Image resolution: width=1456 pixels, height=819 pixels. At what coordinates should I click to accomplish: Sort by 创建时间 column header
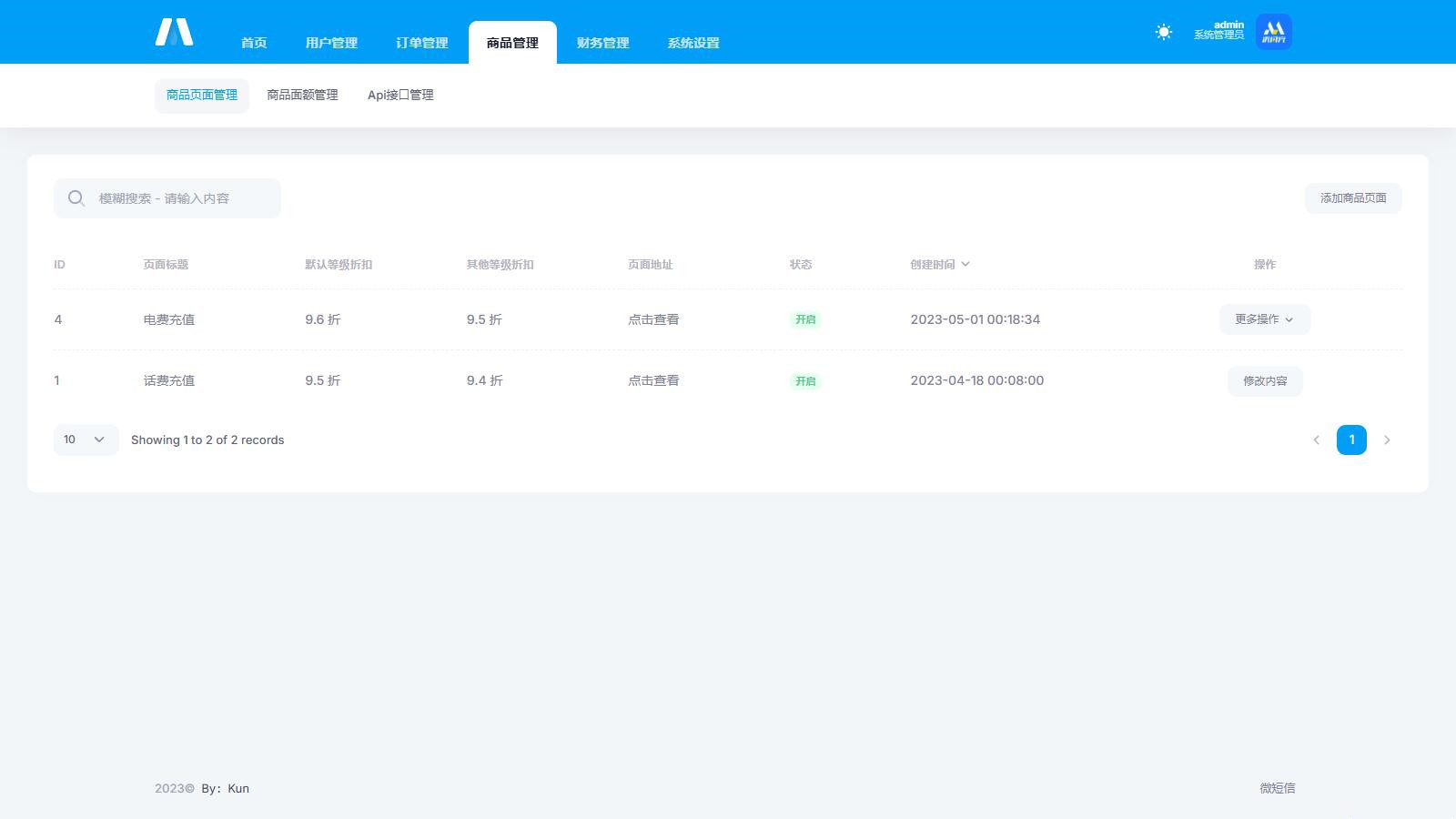[x=939, y=264]
